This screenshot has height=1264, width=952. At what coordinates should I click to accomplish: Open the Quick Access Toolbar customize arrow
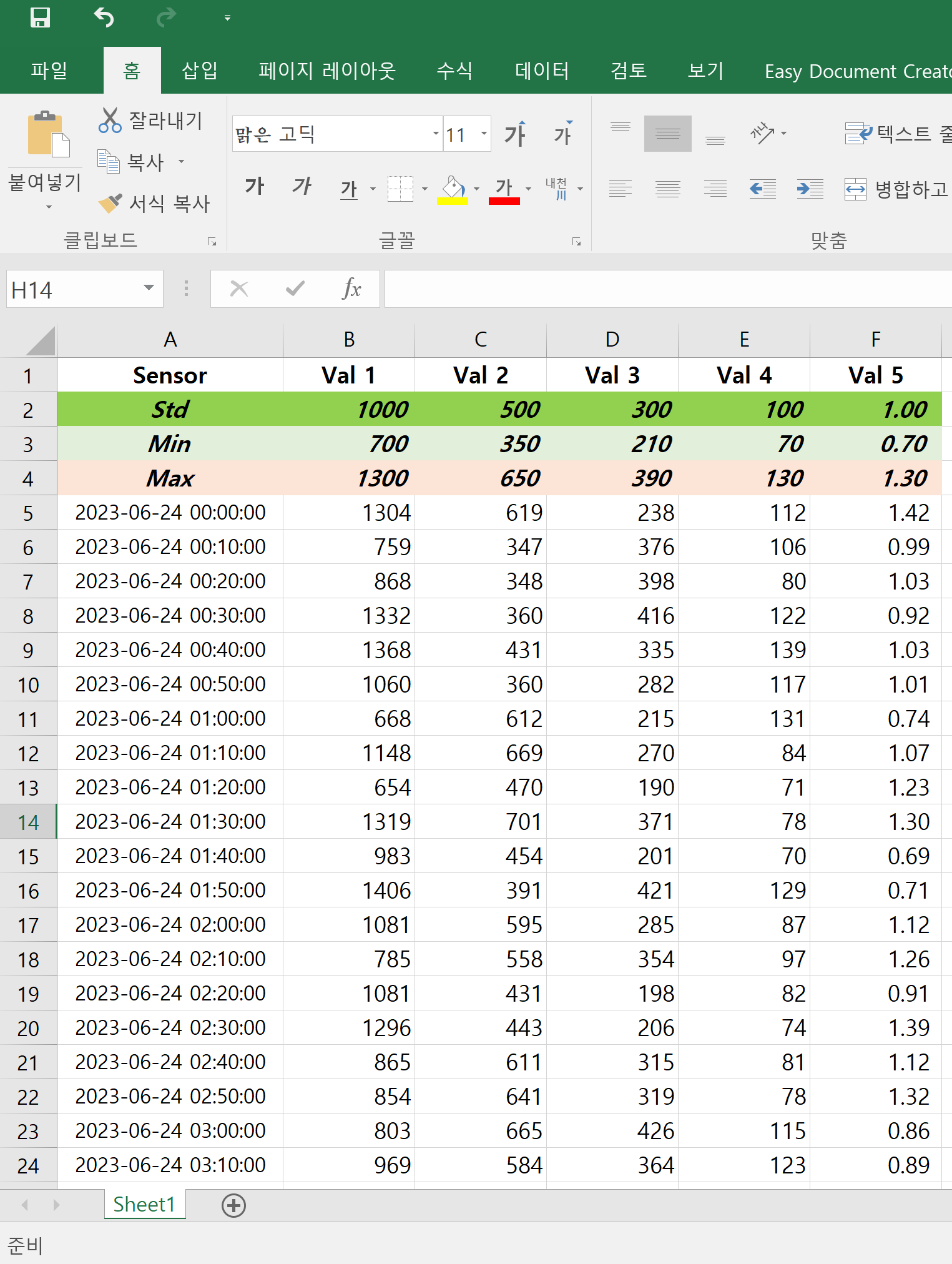click(x=227, y=18)
